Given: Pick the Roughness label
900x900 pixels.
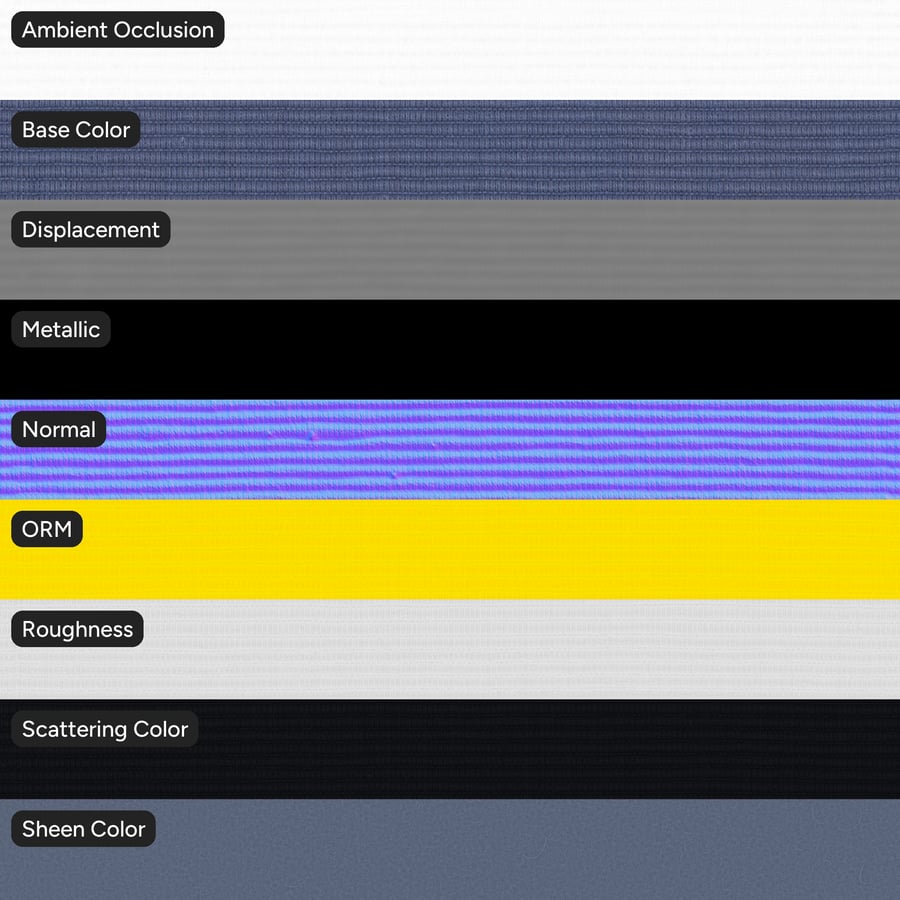Looking at the screenshot, I should click(x=77, y=629).
